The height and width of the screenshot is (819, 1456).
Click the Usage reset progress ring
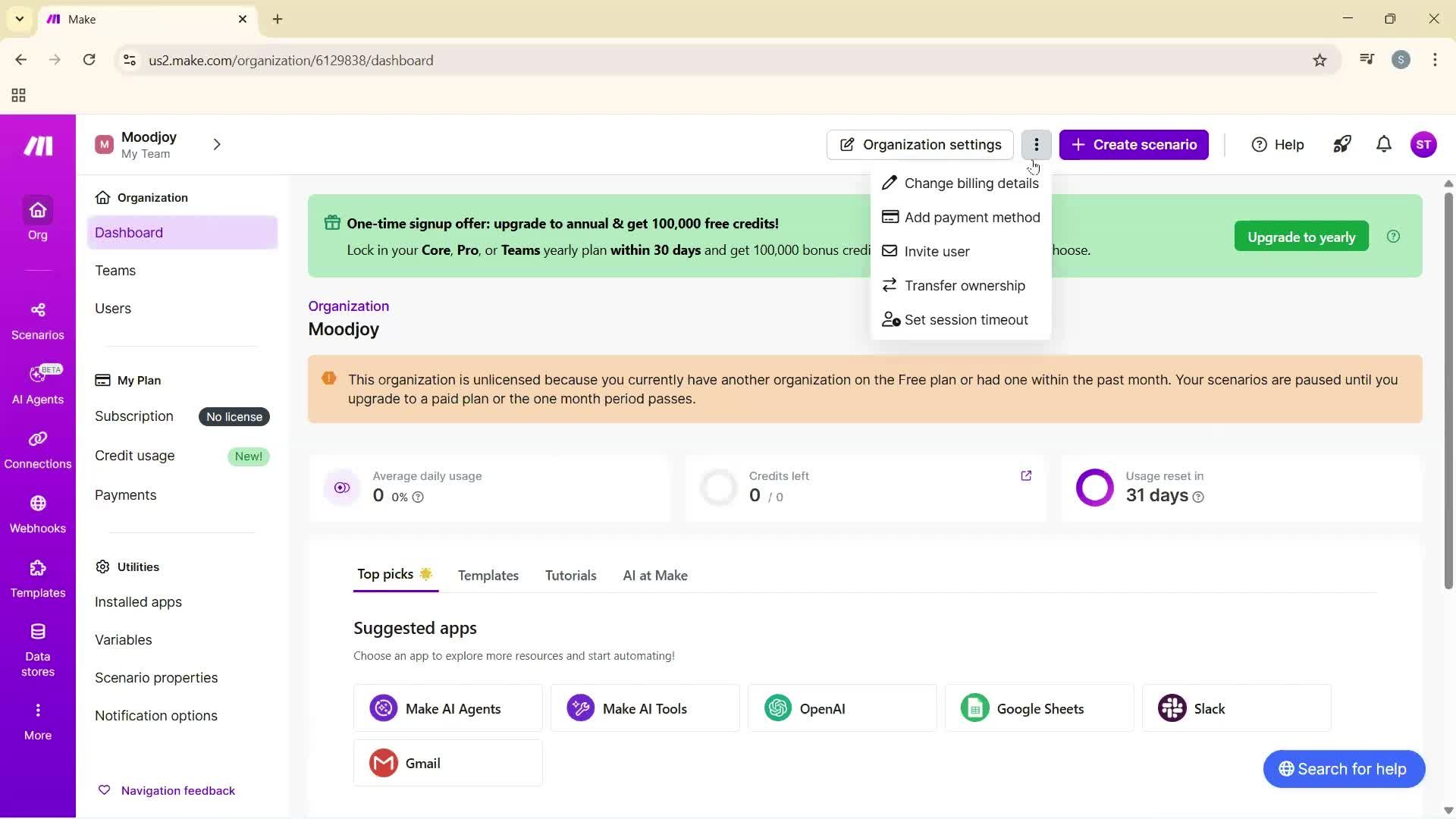[1094, 488]
